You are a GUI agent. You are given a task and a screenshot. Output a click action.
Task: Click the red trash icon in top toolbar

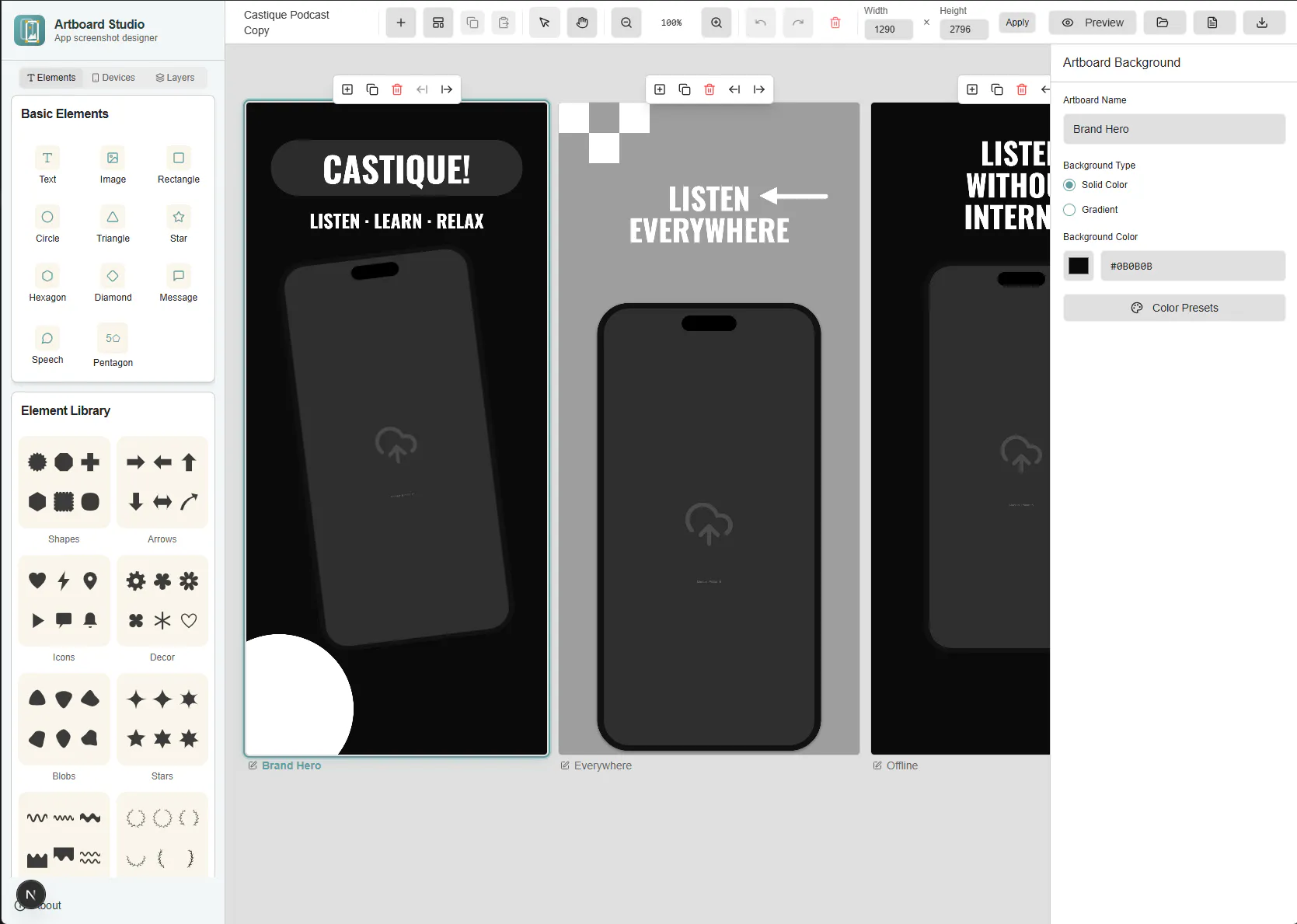pyautogui.click(x=835, y=23)
